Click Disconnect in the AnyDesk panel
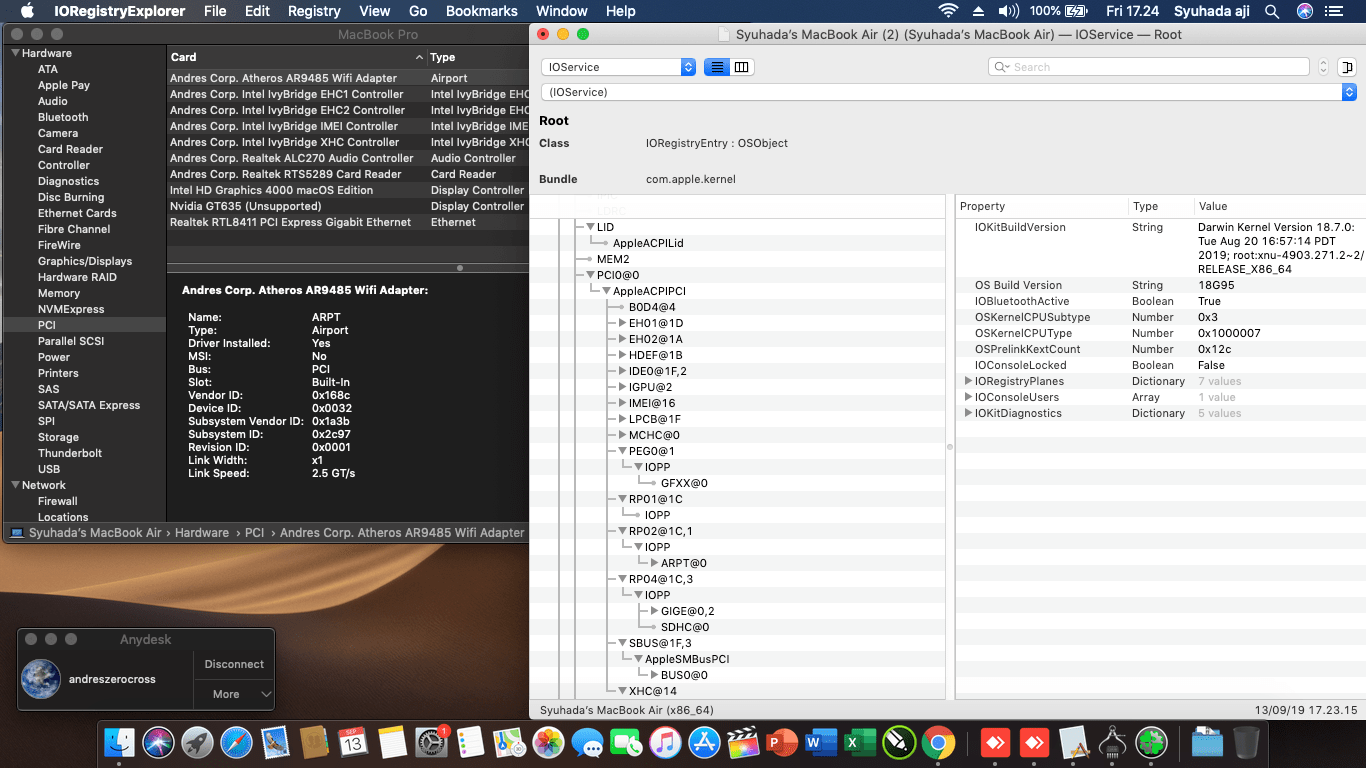The image size is (1366, 768). click(234, 664)
